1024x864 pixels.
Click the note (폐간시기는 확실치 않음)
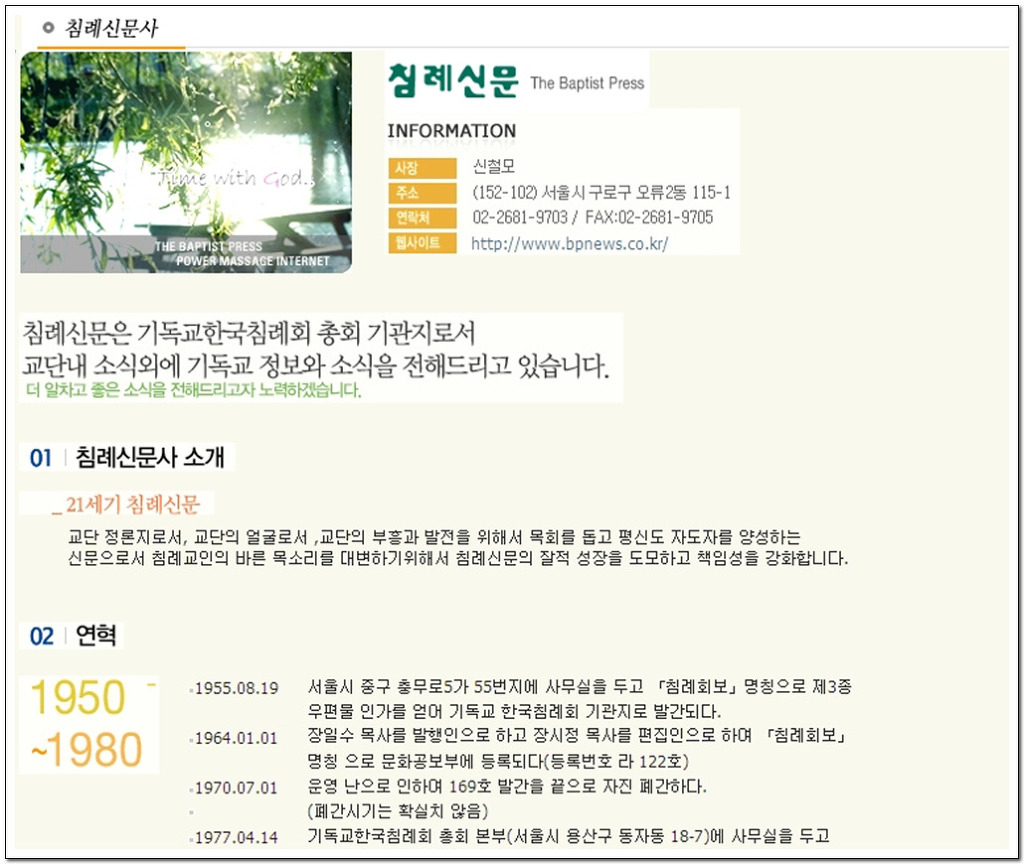398,810
